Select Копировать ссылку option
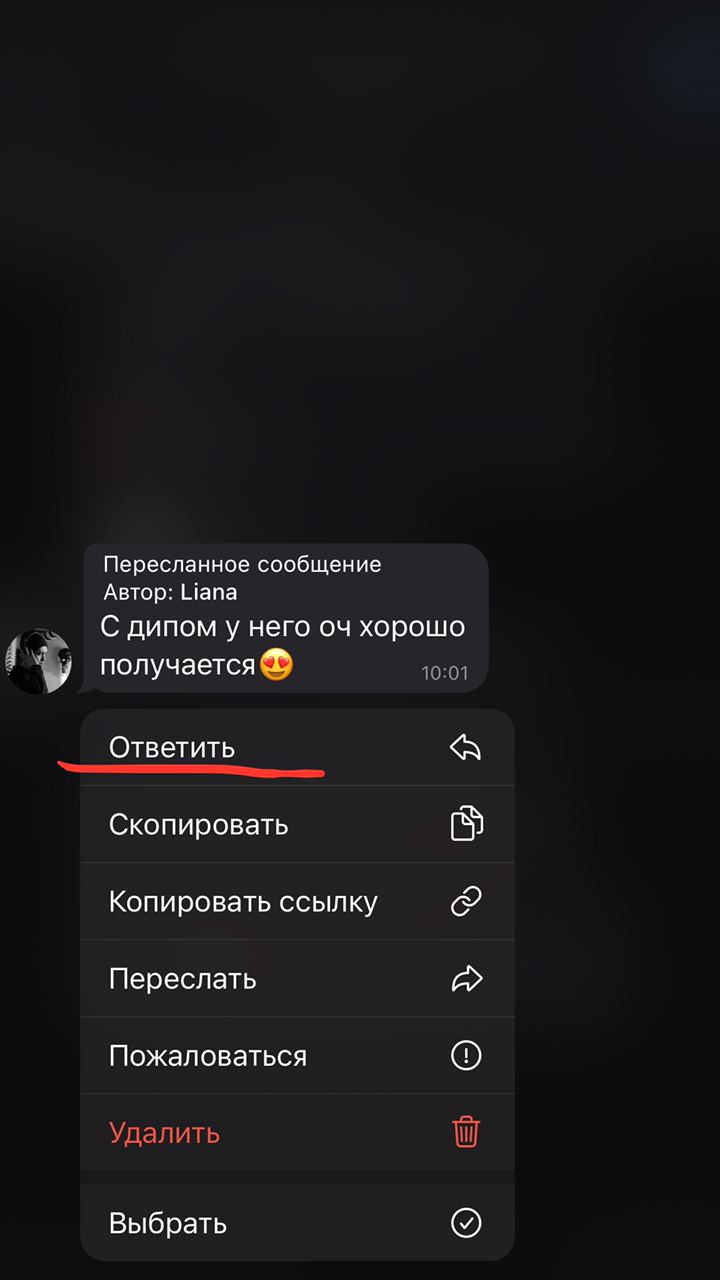720x1280 pixels. pyautogui.click(x=297, y=901)
